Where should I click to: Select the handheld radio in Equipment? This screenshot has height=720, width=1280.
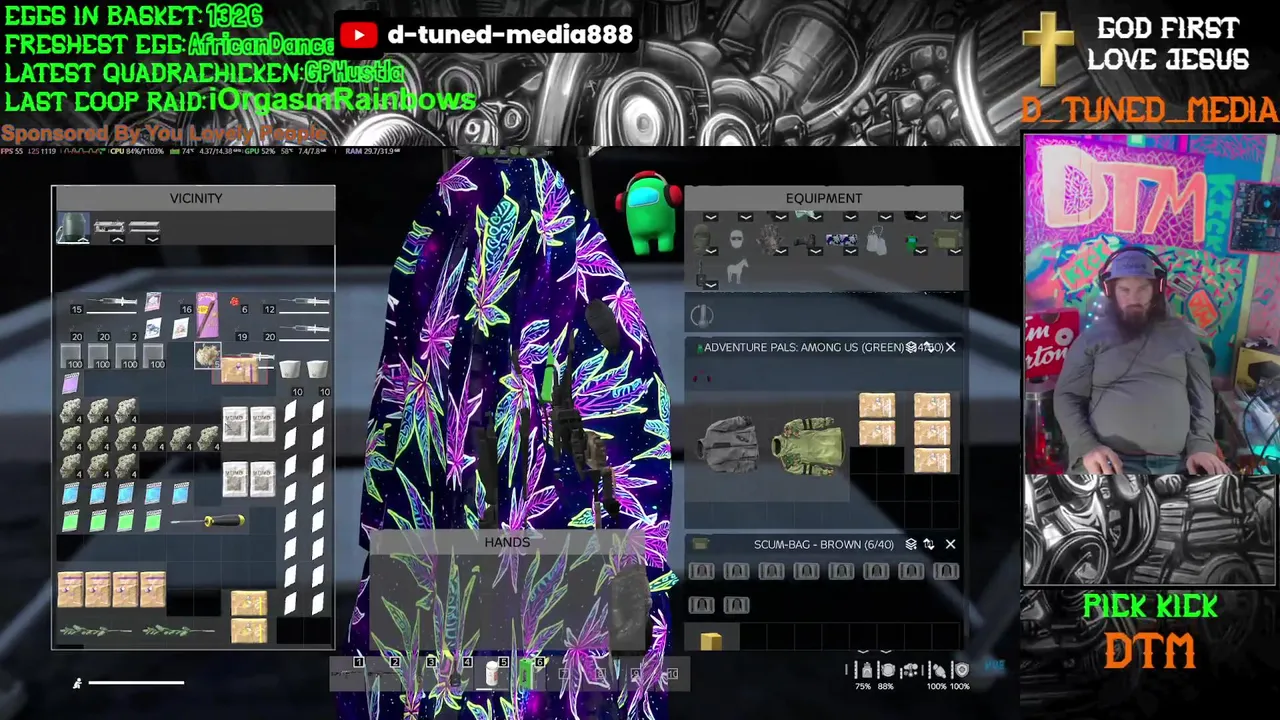point(702,272)
